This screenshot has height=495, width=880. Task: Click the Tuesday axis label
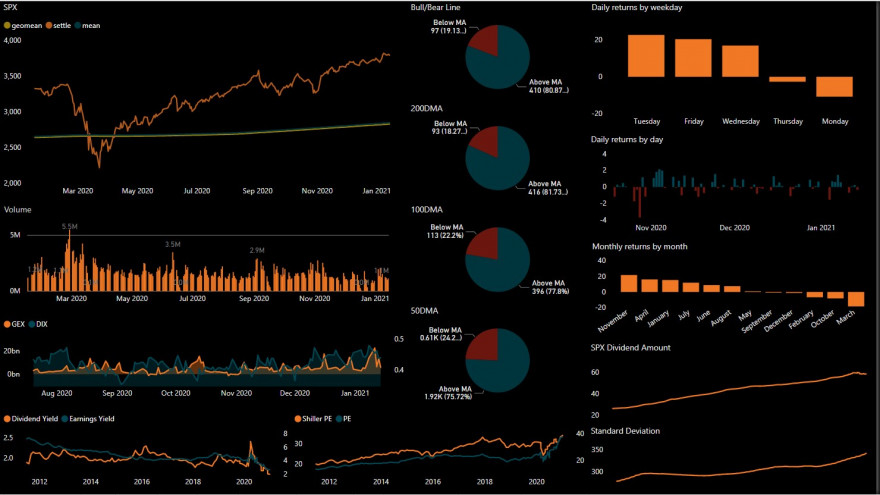click(x=647, y=121)
